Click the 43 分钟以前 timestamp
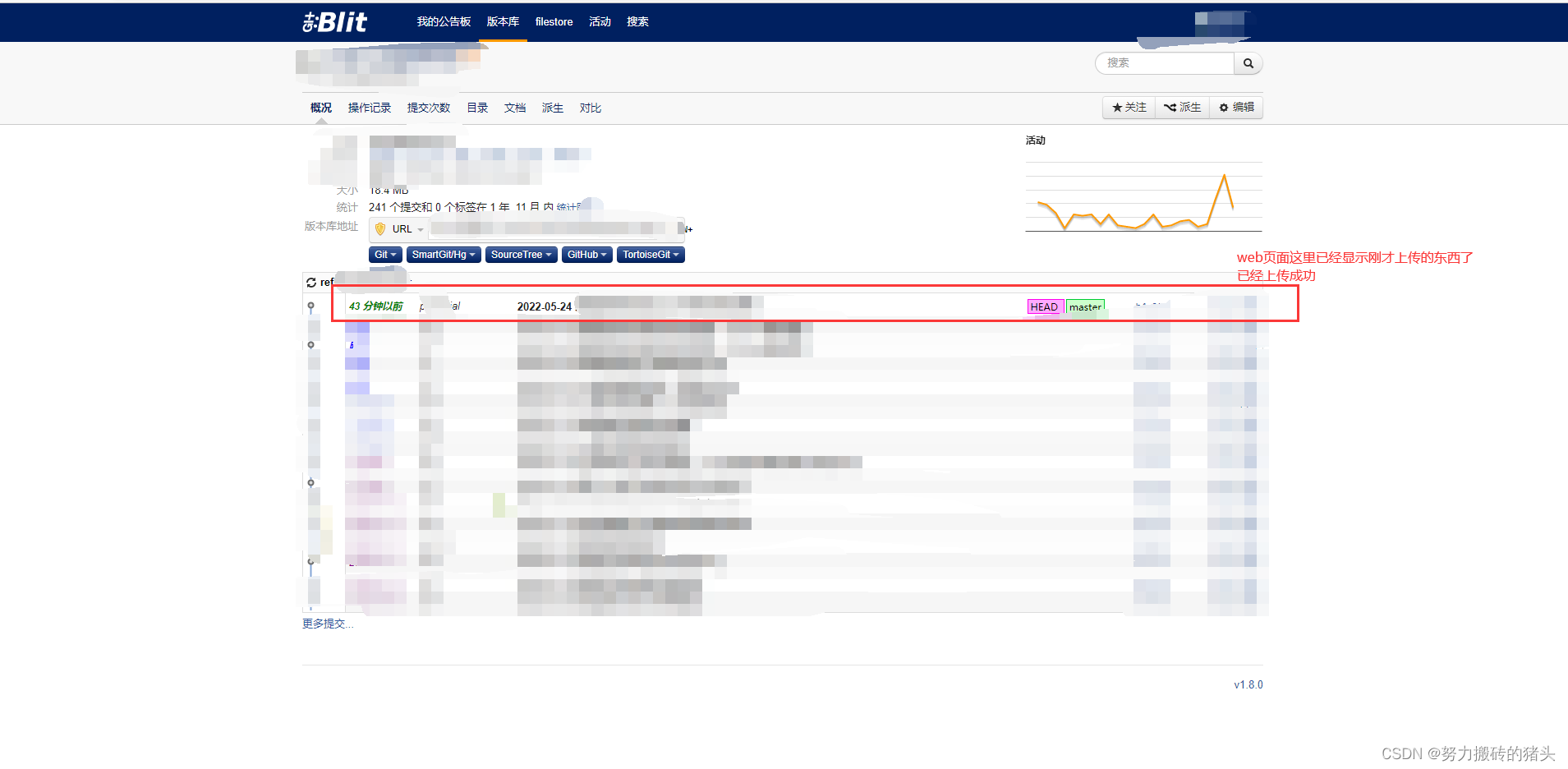Screen dimensions: 1568x769 [376, 306]
